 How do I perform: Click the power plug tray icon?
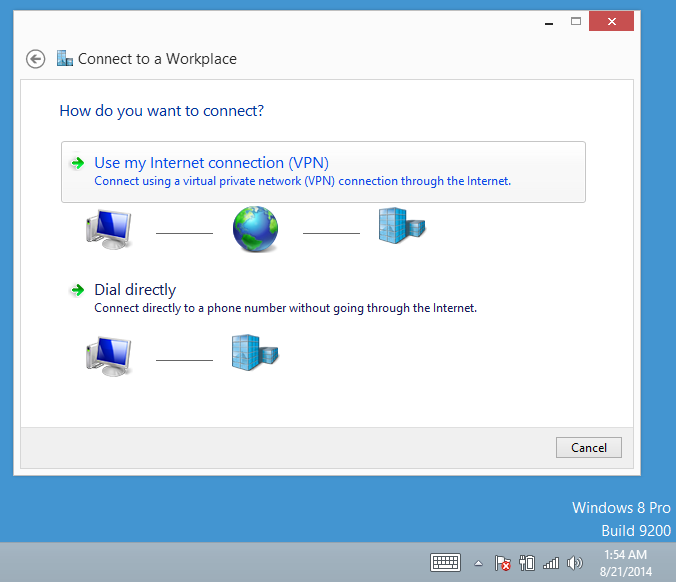point(527,563)
